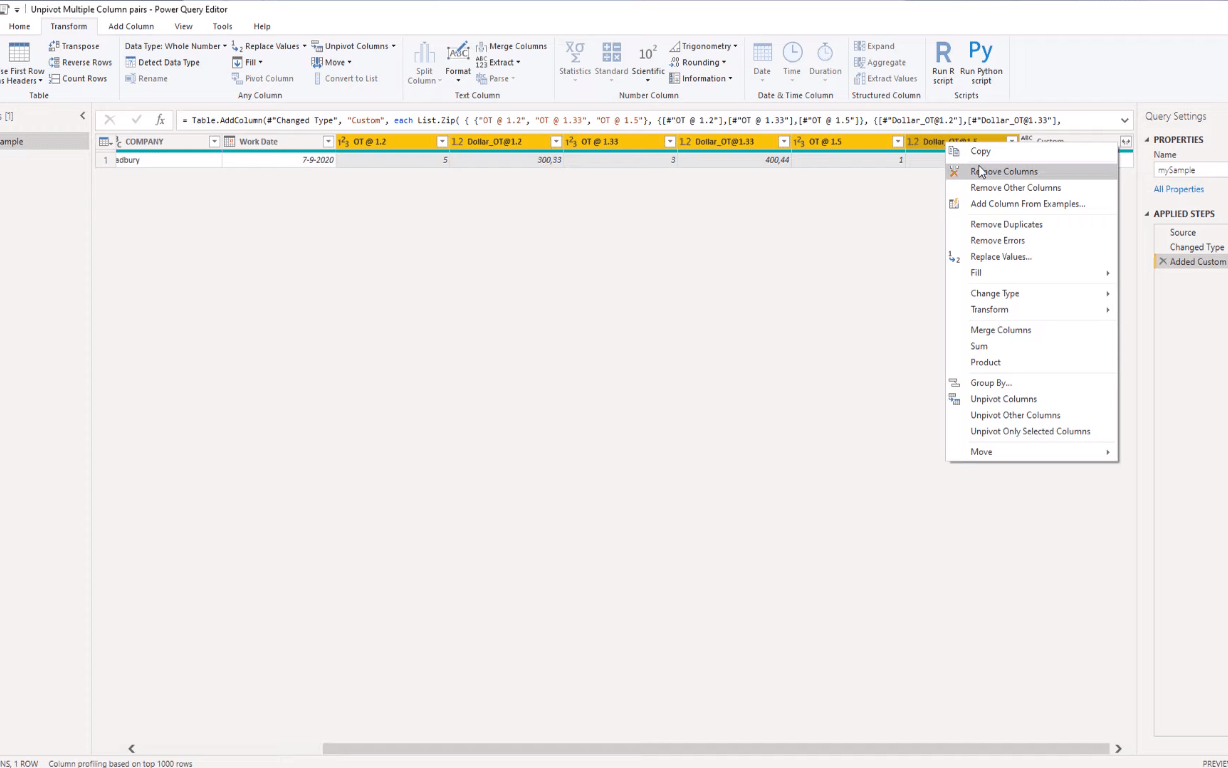Click the Merge Columns ribbon button

(x=511, y=46)
